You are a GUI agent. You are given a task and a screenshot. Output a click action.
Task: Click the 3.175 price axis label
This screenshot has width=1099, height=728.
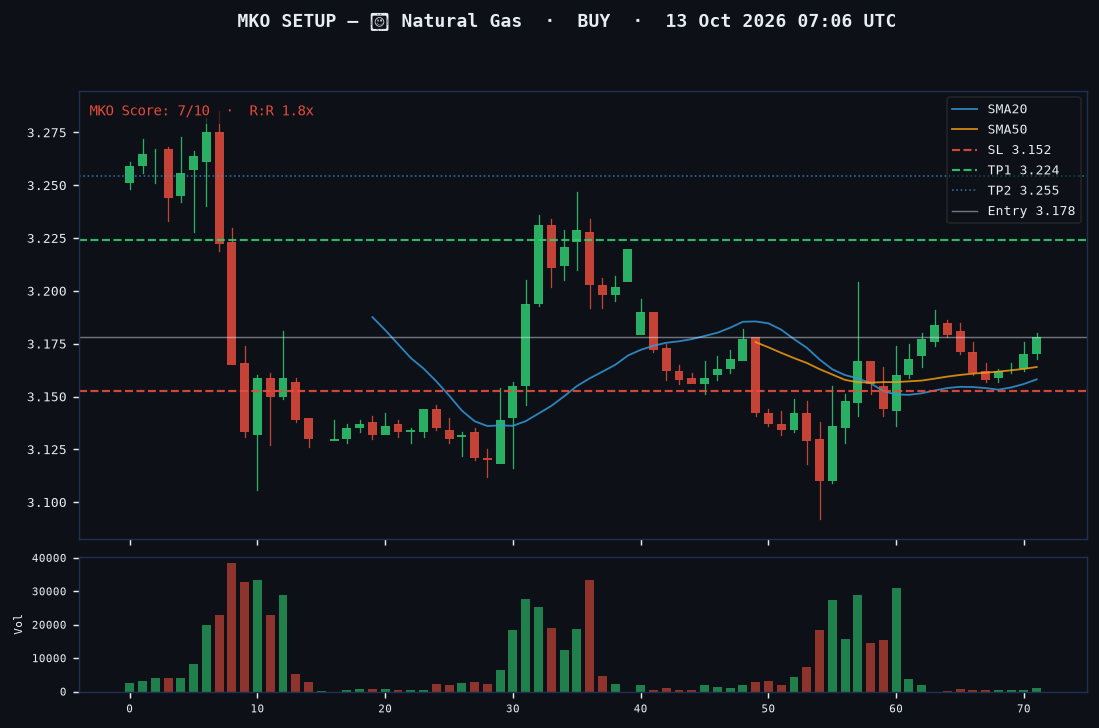click(x=47, y=344)
